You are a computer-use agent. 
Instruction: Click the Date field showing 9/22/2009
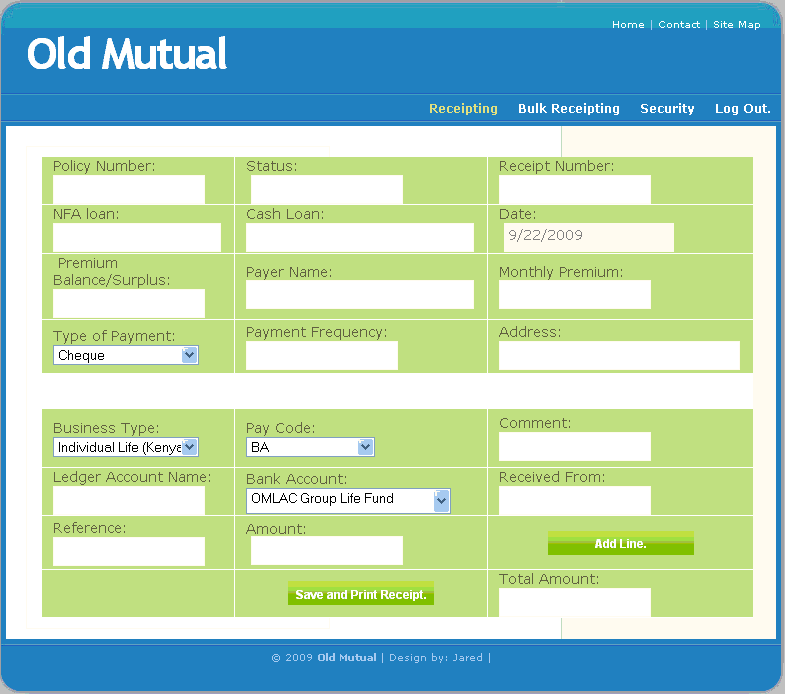click(589, 237)
